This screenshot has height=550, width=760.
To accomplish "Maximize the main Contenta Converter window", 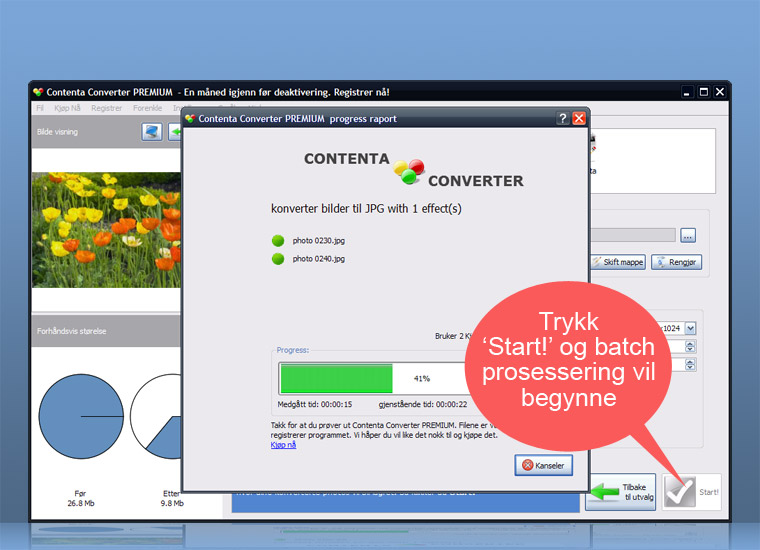I will point(703,92).
